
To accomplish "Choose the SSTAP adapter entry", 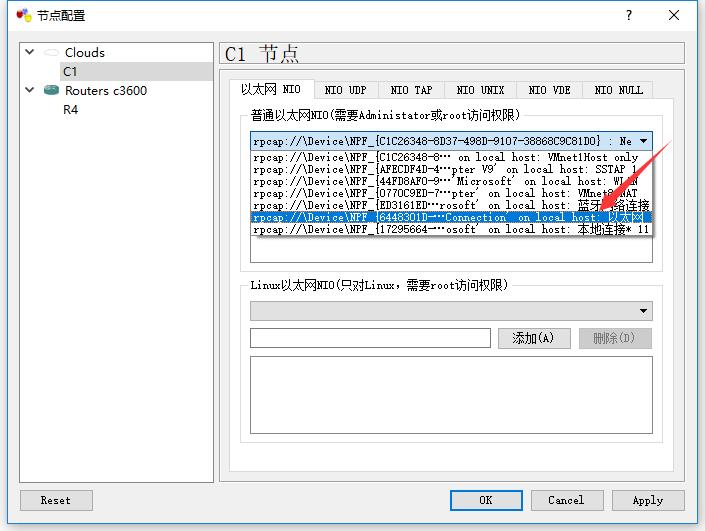I will [451, 170].
